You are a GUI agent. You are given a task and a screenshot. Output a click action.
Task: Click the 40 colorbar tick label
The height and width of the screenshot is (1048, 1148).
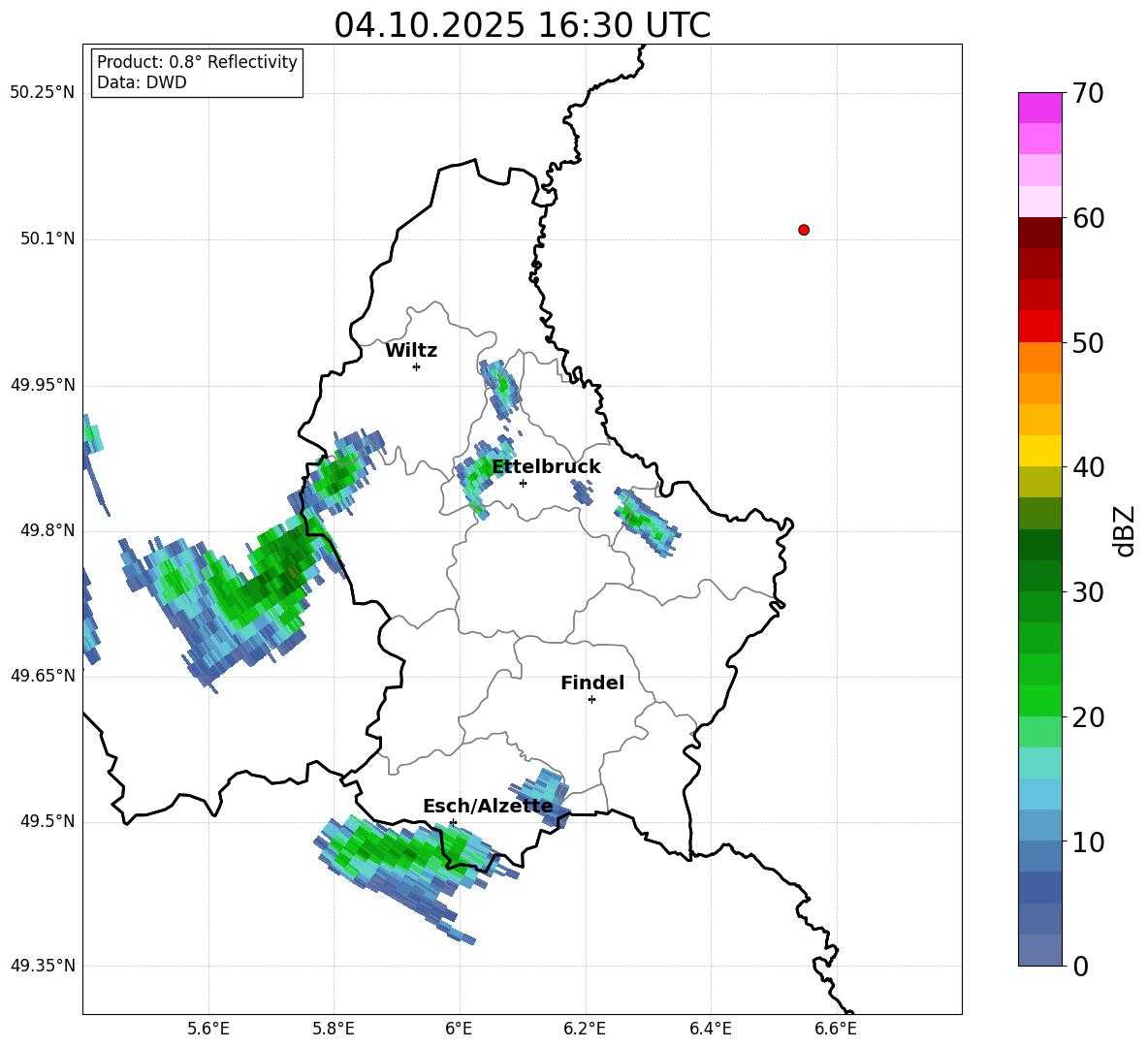1088,467
